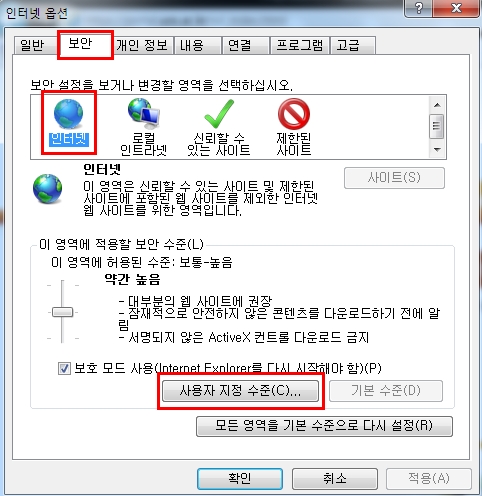Click the zone list scroll down arrow
The height and width of the screenshot is (496, 482).
coord(437,149)
